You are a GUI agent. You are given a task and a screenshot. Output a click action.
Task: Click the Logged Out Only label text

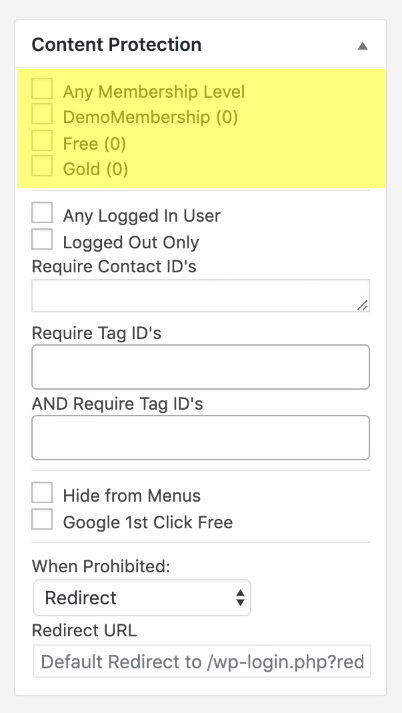pyautogui.click(x=131, y=242)
